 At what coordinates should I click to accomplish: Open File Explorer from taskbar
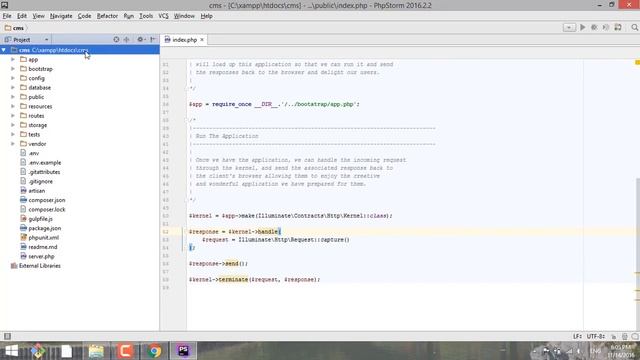tap(96, 351)
